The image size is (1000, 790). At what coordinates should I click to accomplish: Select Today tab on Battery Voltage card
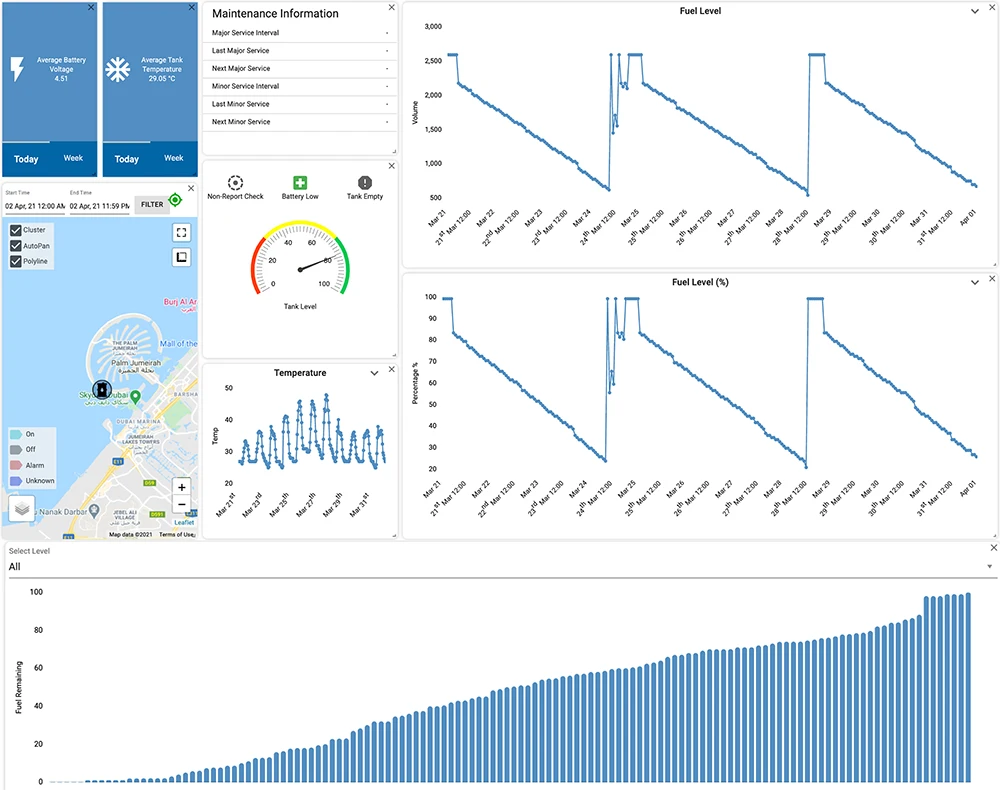pos(26,159)
